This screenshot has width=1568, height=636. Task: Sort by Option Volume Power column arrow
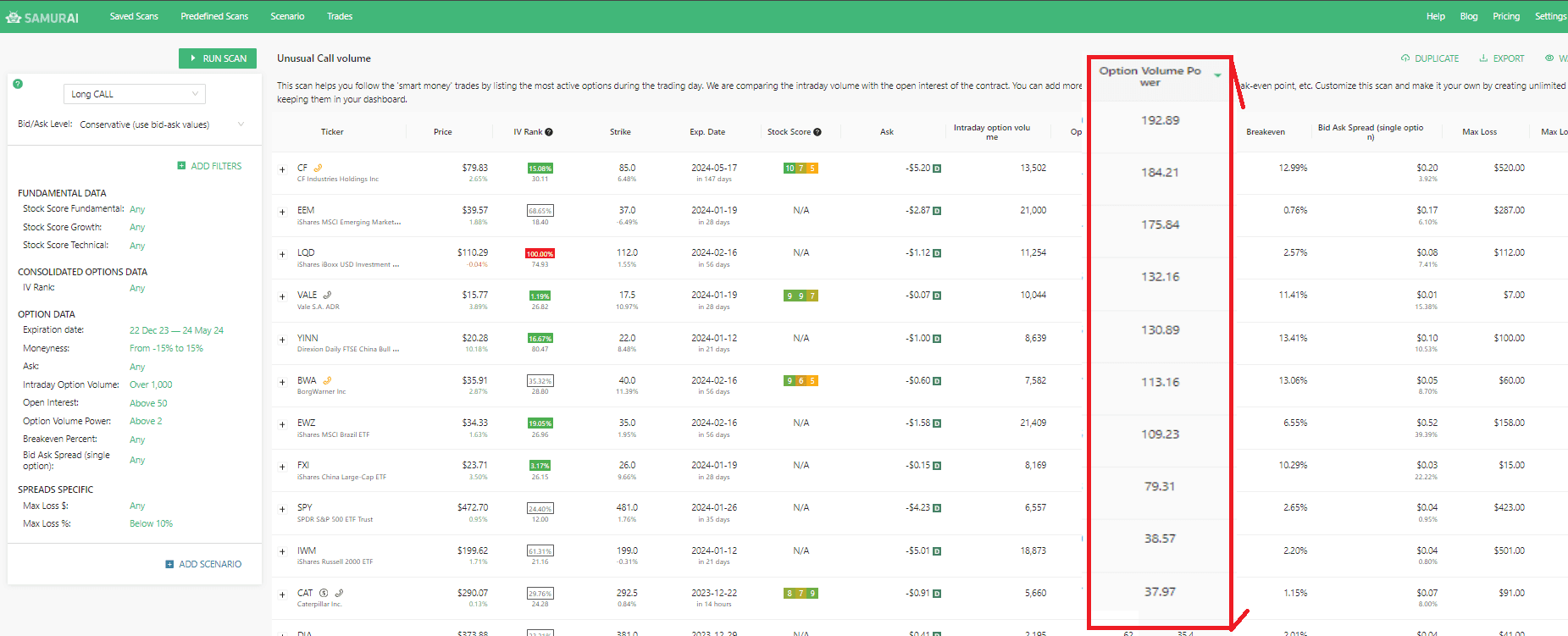[x=1217, y=75]
